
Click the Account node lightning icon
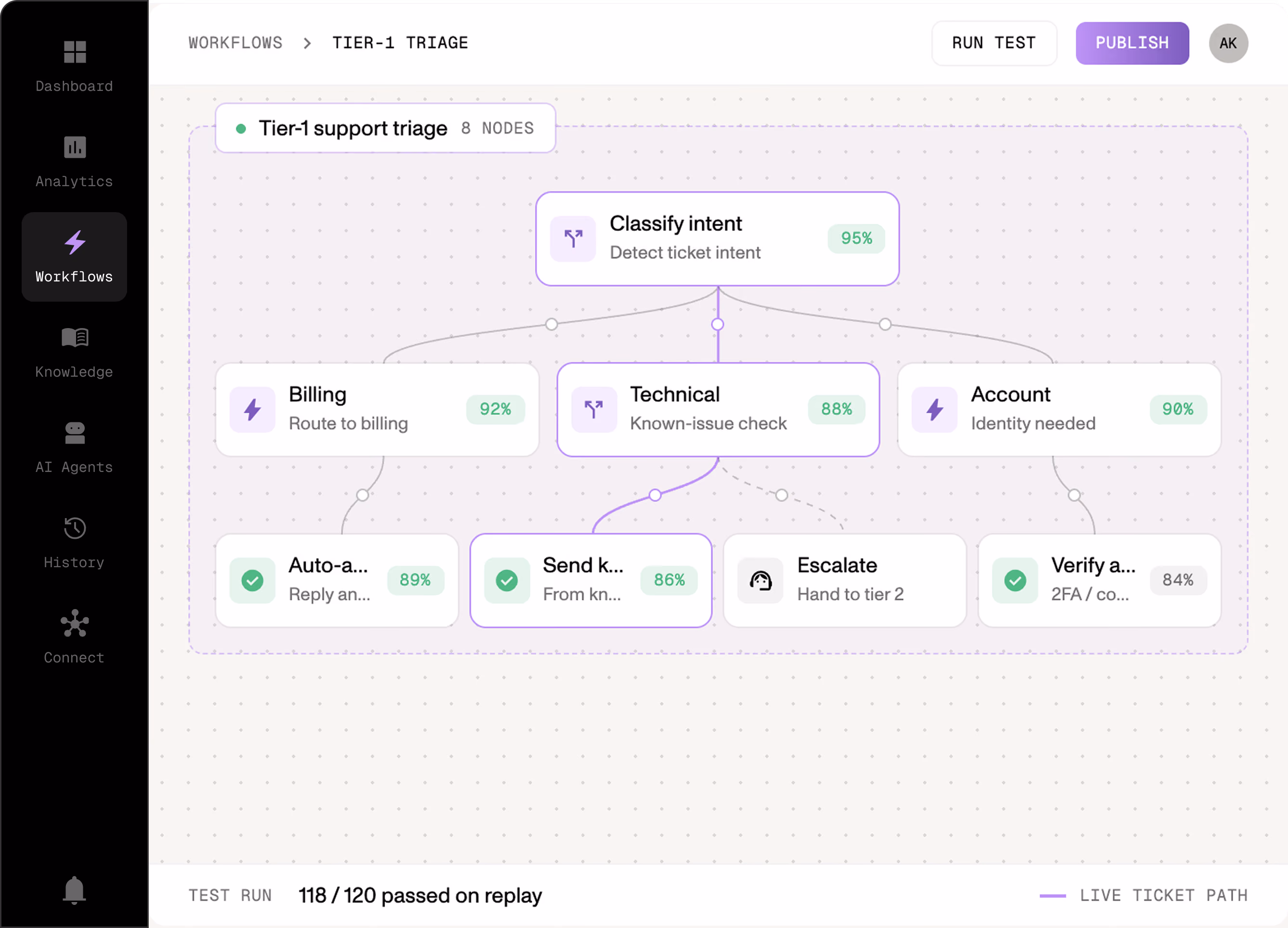click(x=935, y=409)
